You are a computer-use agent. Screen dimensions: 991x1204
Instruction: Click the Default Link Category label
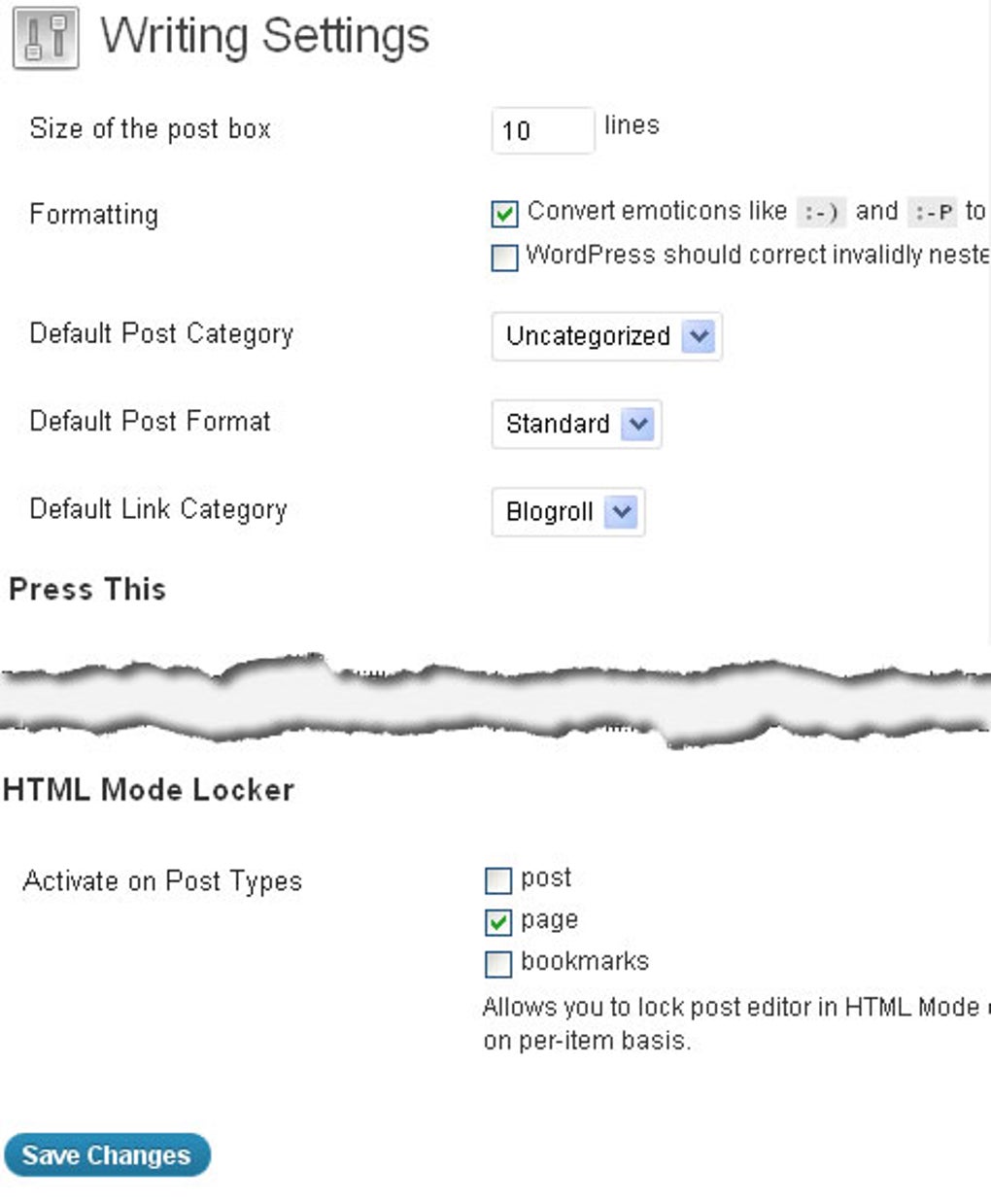[158, 509]
